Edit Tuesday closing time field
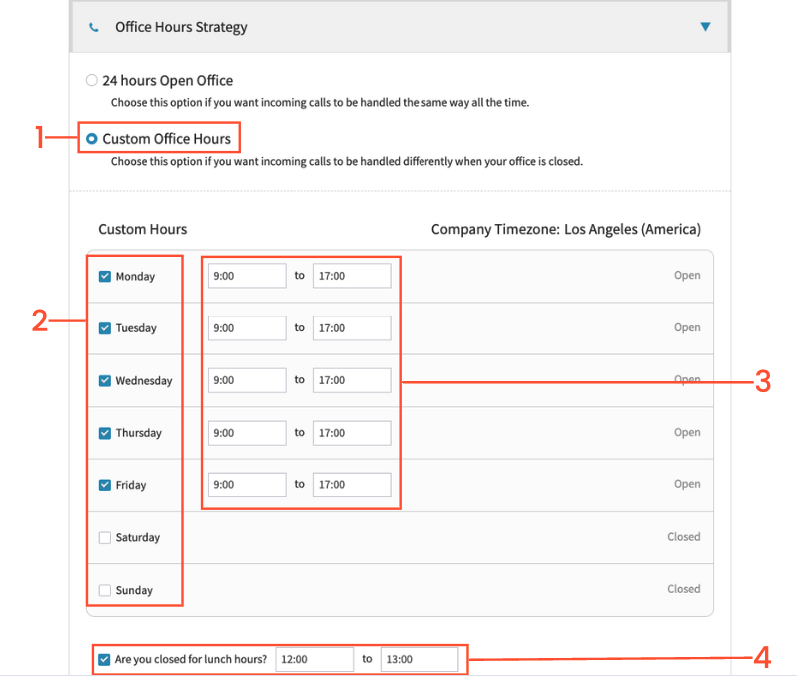This screenshot has width=797, height=676. [x=352, y=328]
